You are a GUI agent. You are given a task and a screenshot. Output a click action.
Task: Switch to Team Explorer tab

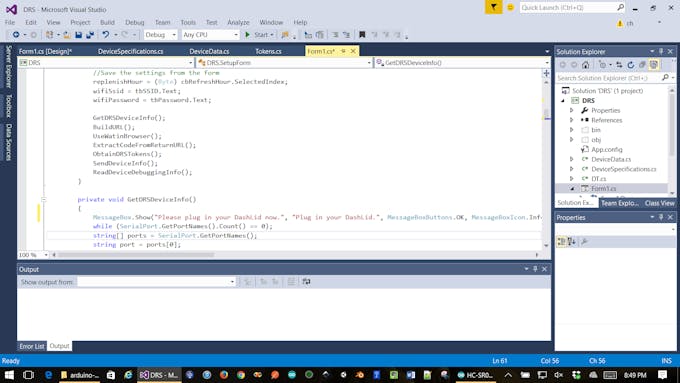[x=620, y=203]
